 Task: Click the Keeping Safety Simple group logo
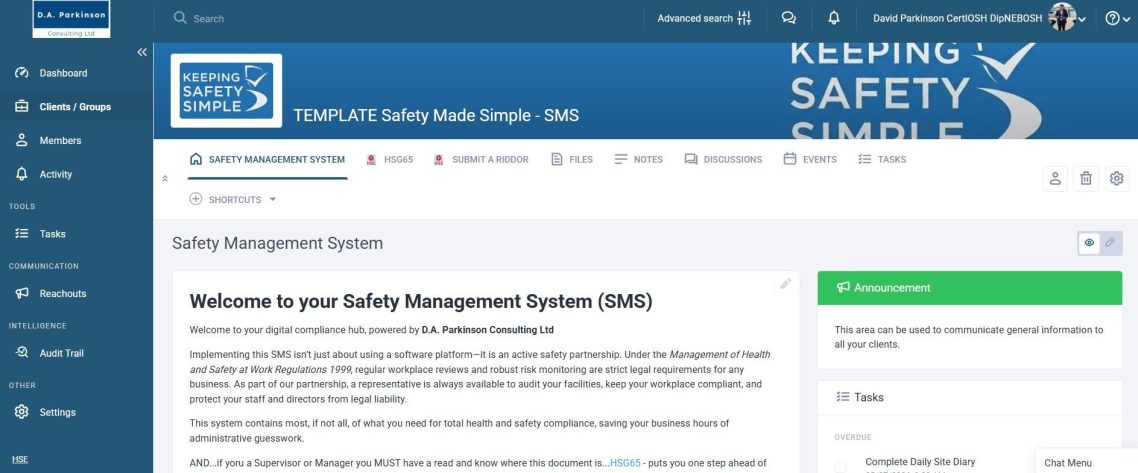point(226,91)
